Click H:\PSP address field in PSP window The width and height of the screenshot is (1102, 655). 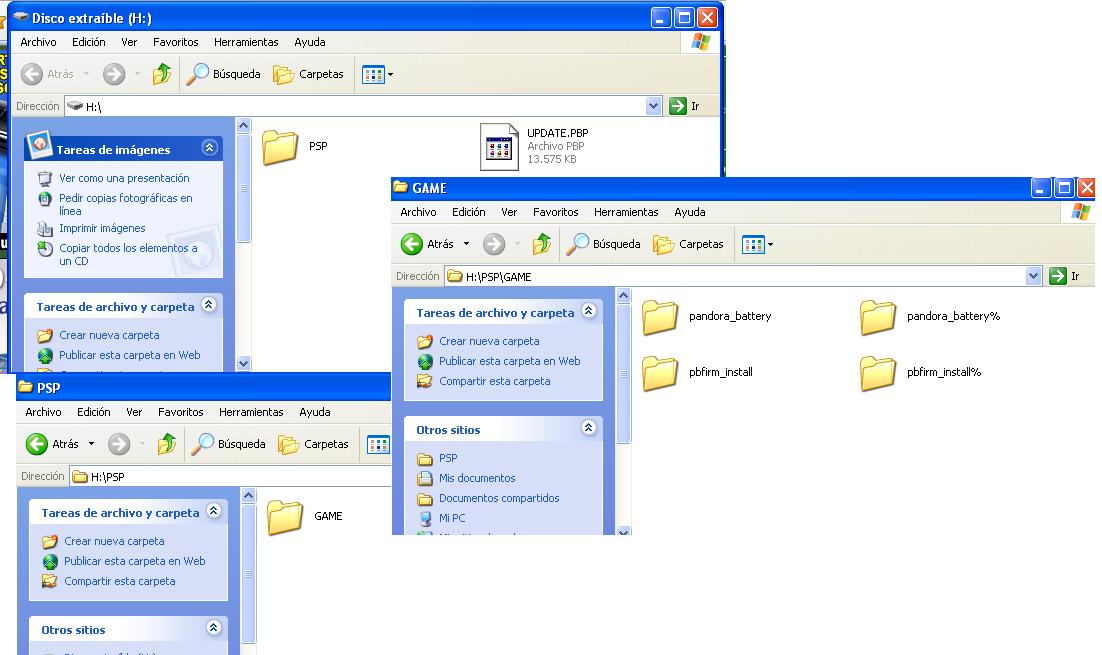[231, 476]
